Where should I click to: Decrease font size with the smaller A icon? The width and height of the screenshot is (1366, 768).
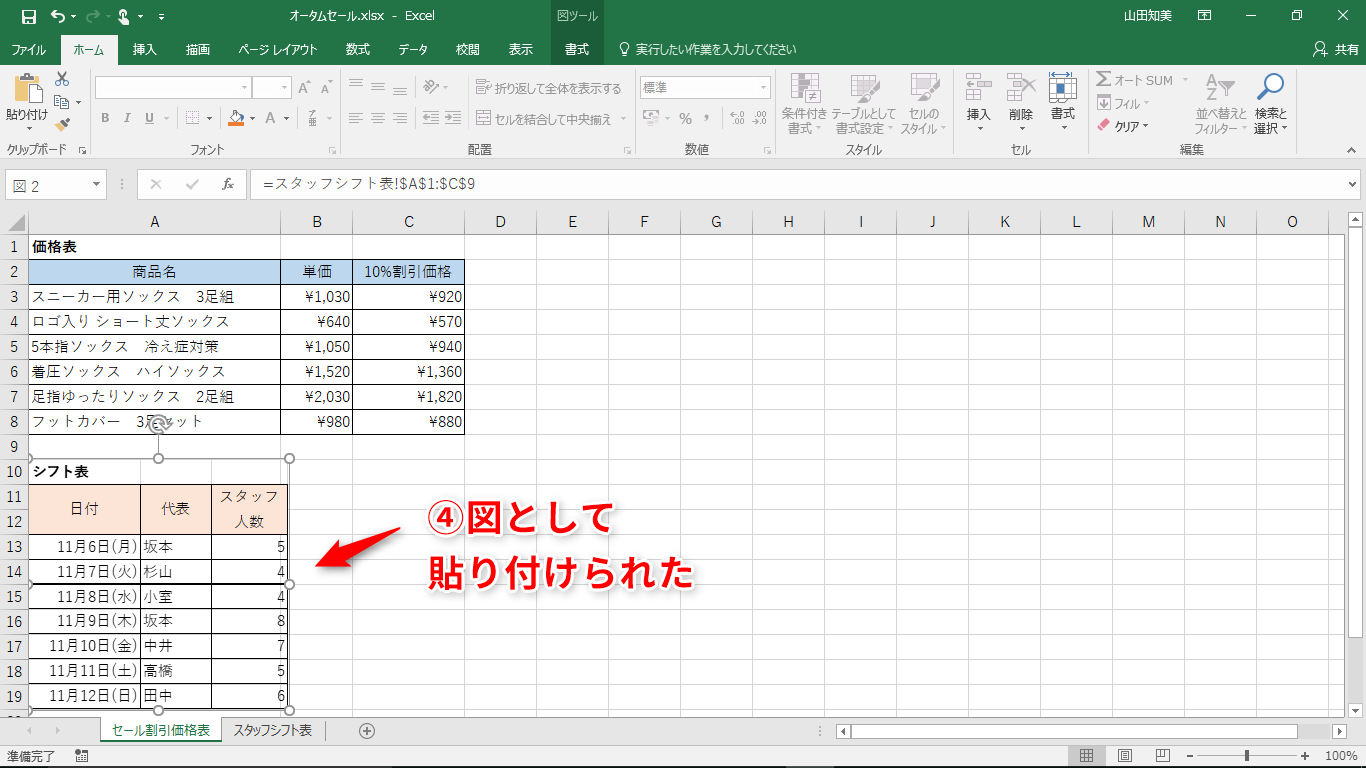[x=327, y=88]
